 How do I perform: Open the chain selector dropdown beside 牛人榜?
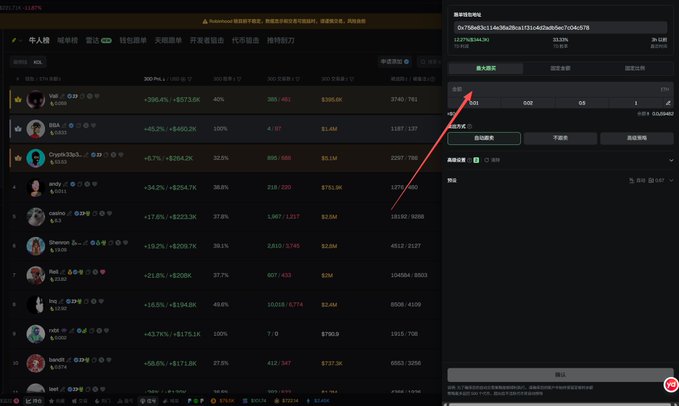17,40
